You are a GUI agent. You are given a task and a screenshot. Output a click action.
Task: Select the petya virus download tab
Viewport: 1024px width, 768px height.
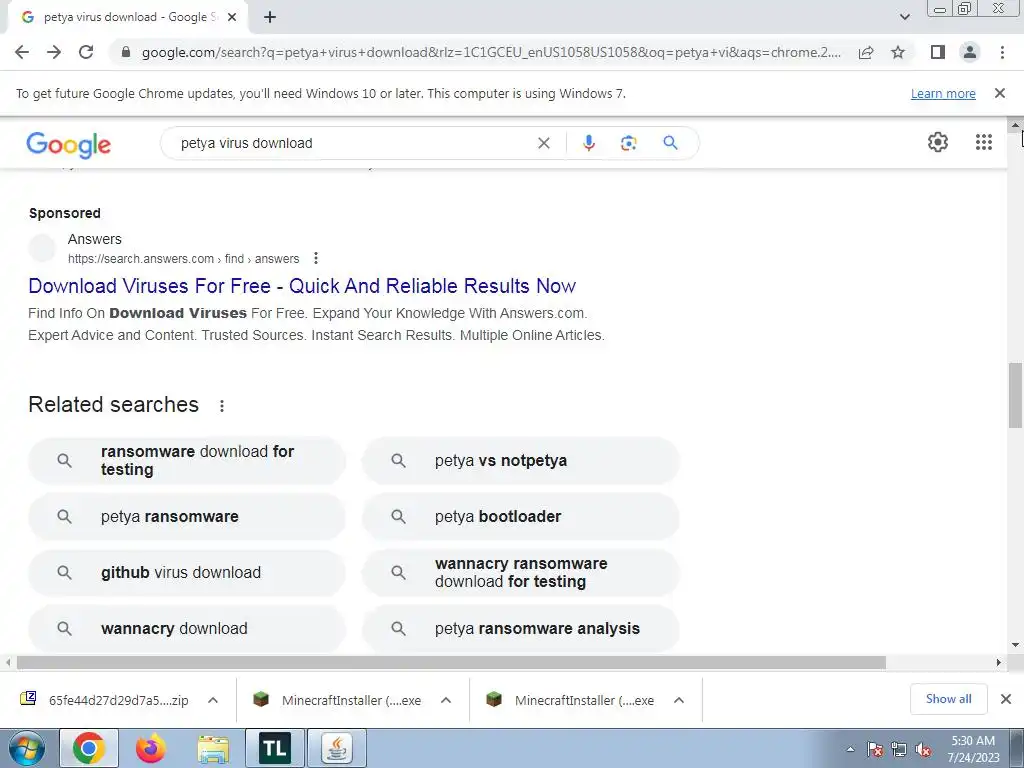pyautogui.click(x=127, y=17)
